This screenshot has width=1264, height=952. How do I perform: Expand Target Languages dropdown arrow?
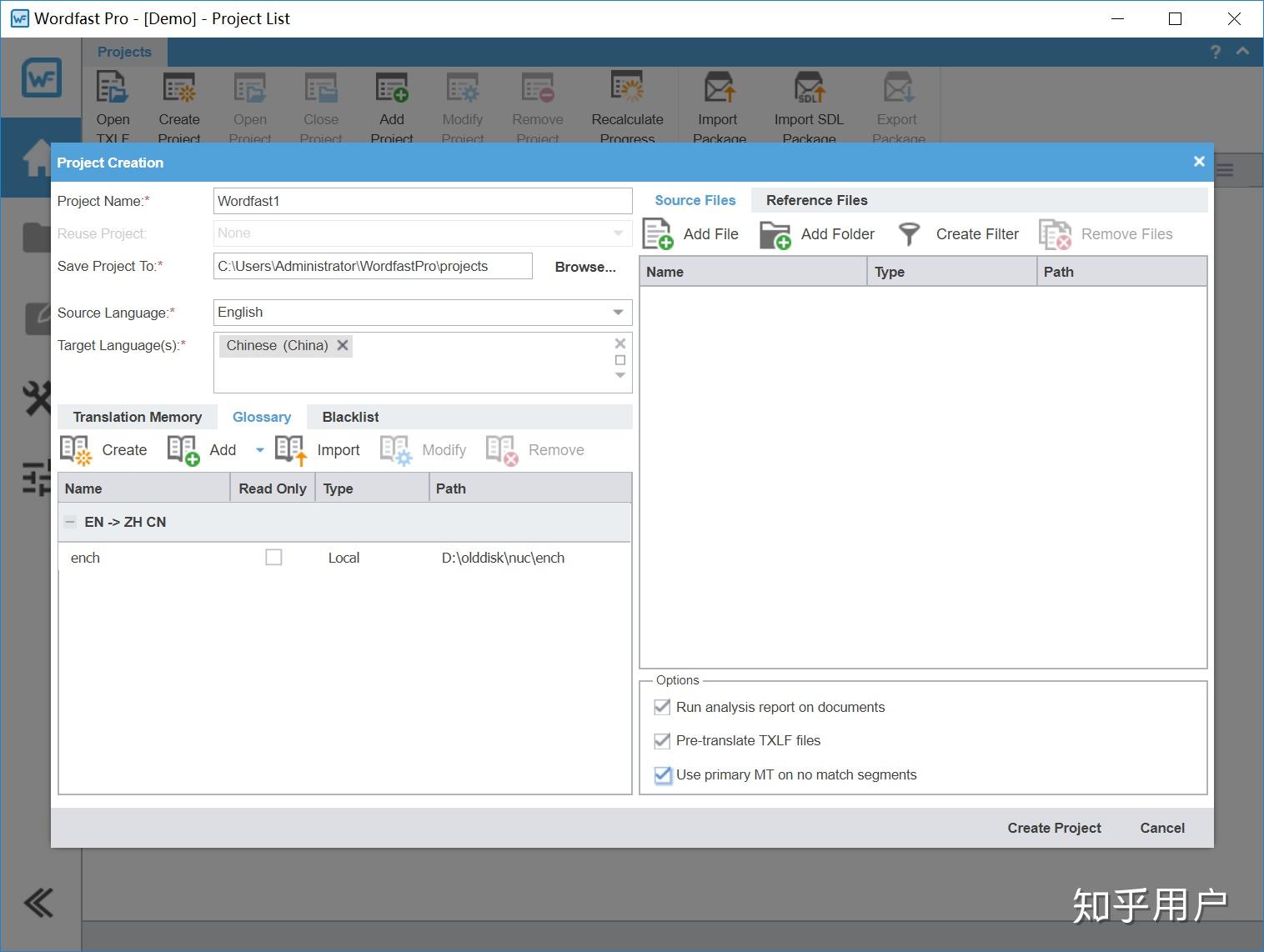click(x=619, y=375)
